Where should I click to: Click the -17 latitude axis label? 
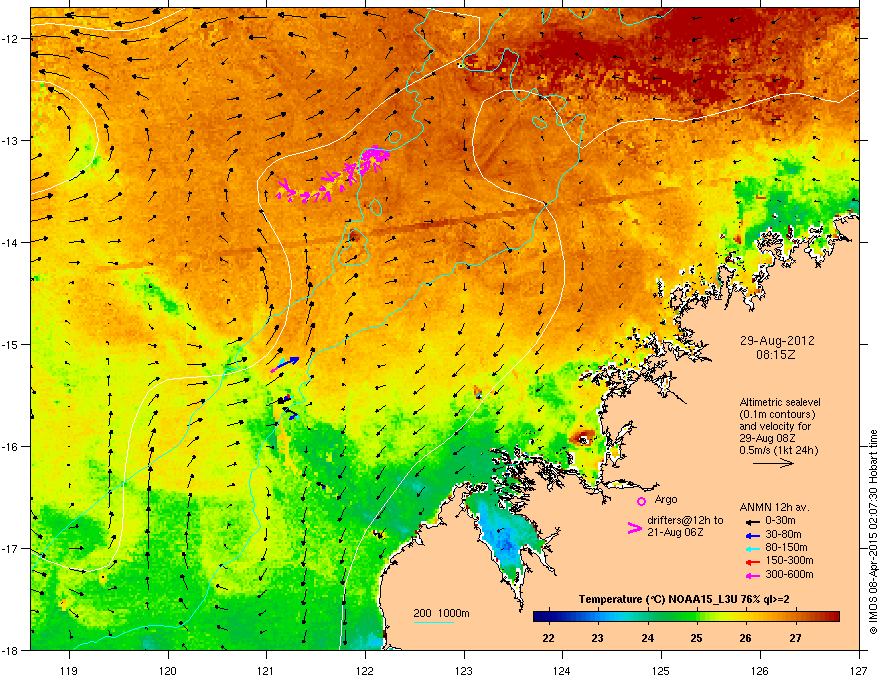10,548
